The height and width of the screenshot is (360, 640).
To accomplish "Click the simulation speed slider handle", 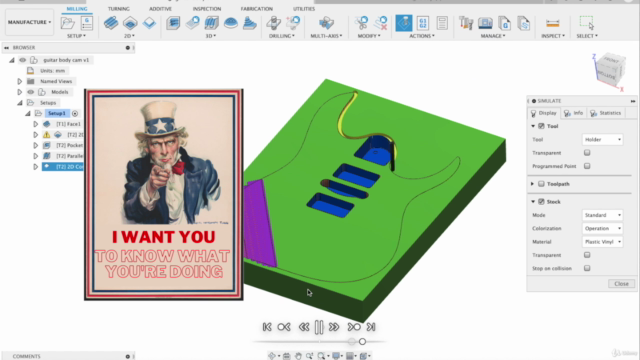I will point(362,342).
